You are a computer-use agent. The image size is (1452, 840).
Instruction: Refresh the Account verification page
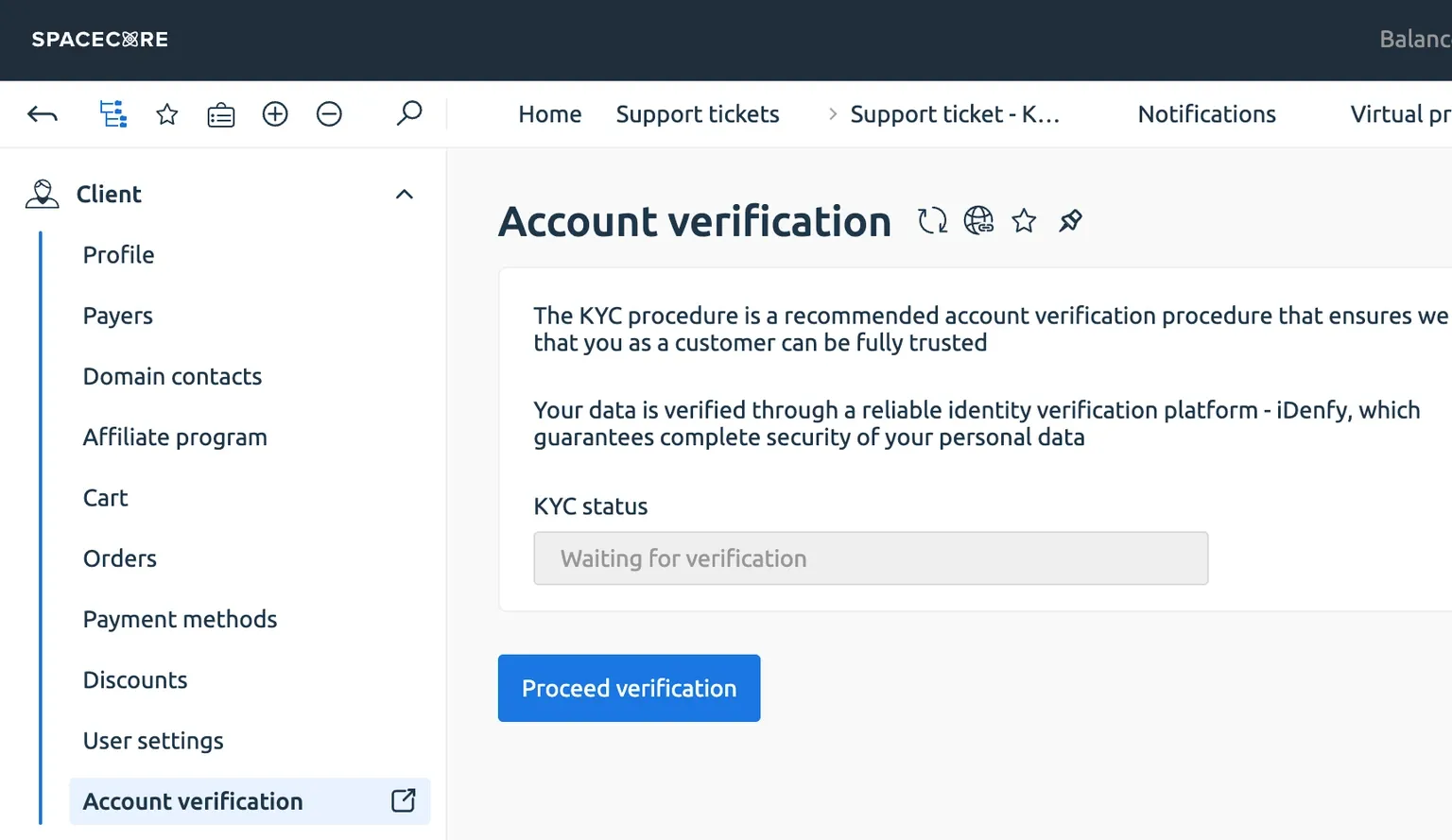932,221
